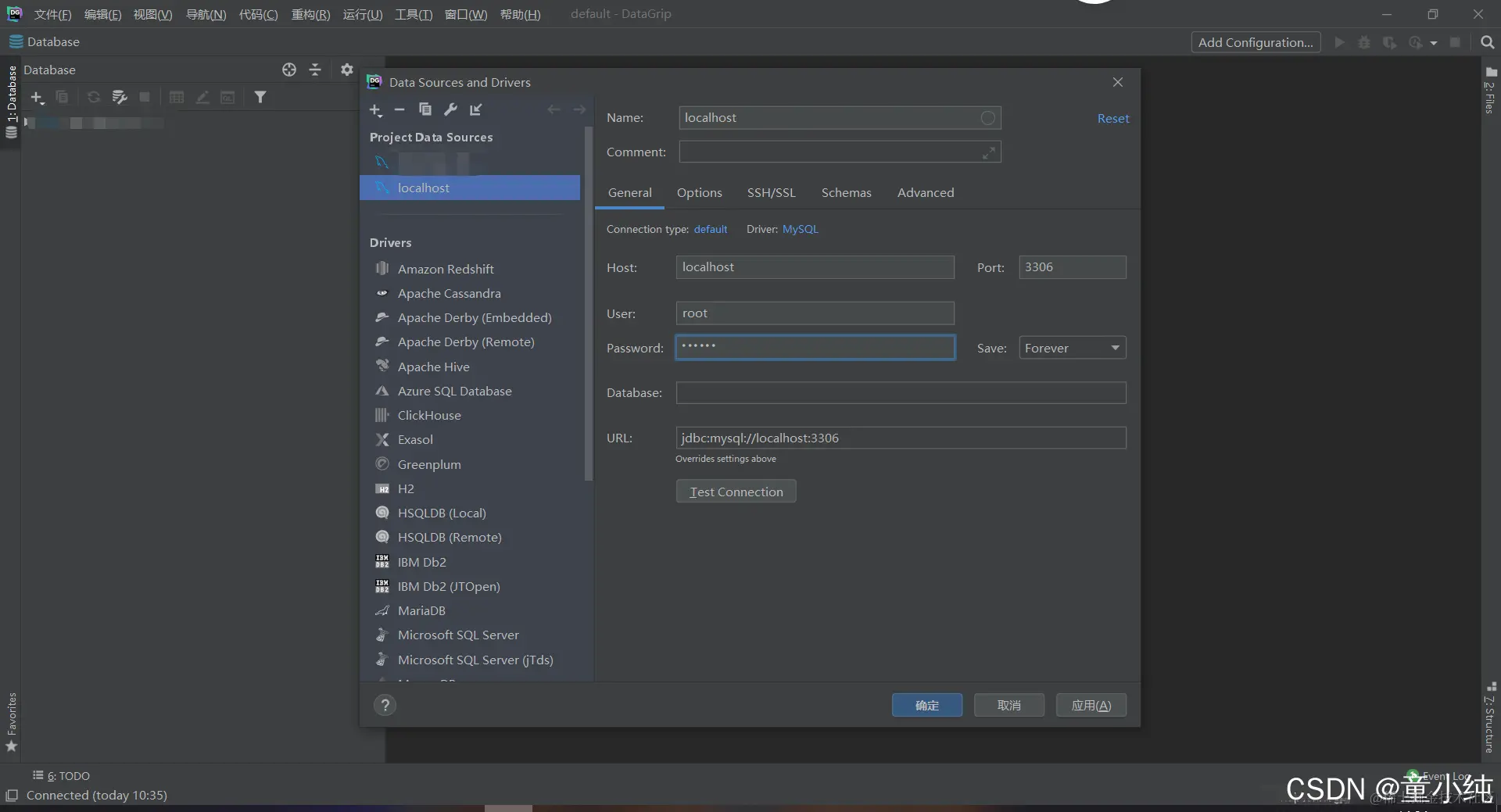Viewport: 1501px width, 812px height.
Task: Switch to the Options tab
Action: pyautogui.click(x=699, y=193)
